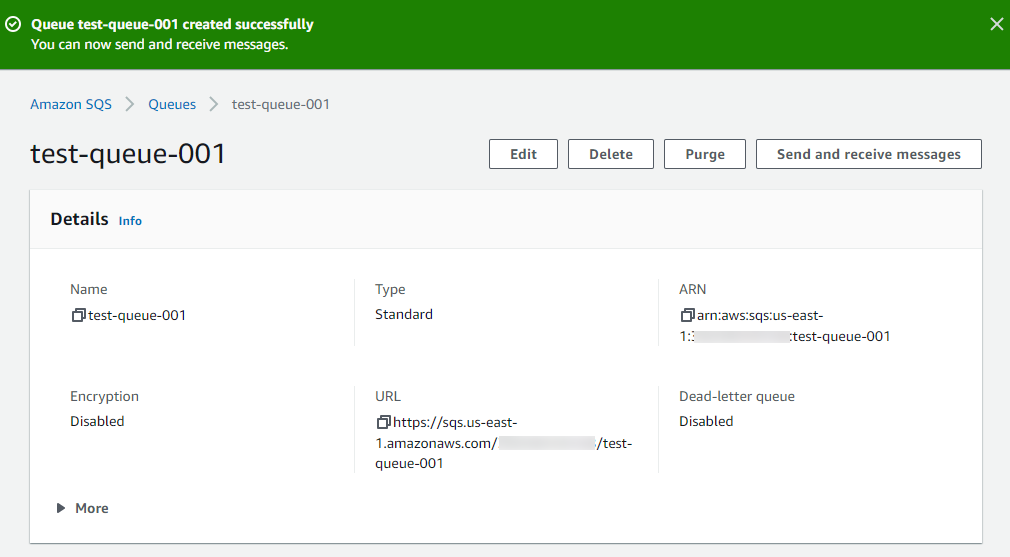The width and height of the screenshot is (1010, 557).
Task: Select the test-queue-001 page heading
Action: point(128,154)
